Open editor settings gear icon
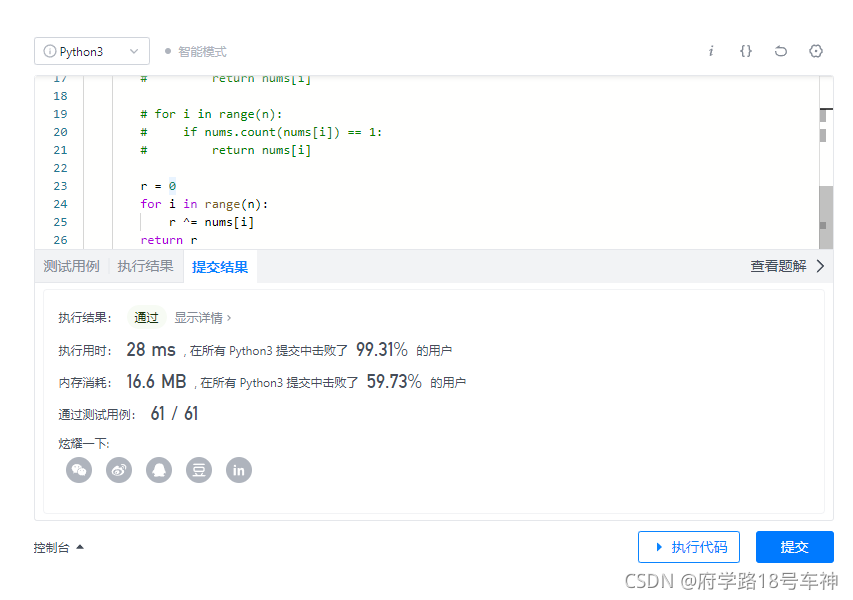The width and height of the screenshot is (853, 600). (815, 51)
